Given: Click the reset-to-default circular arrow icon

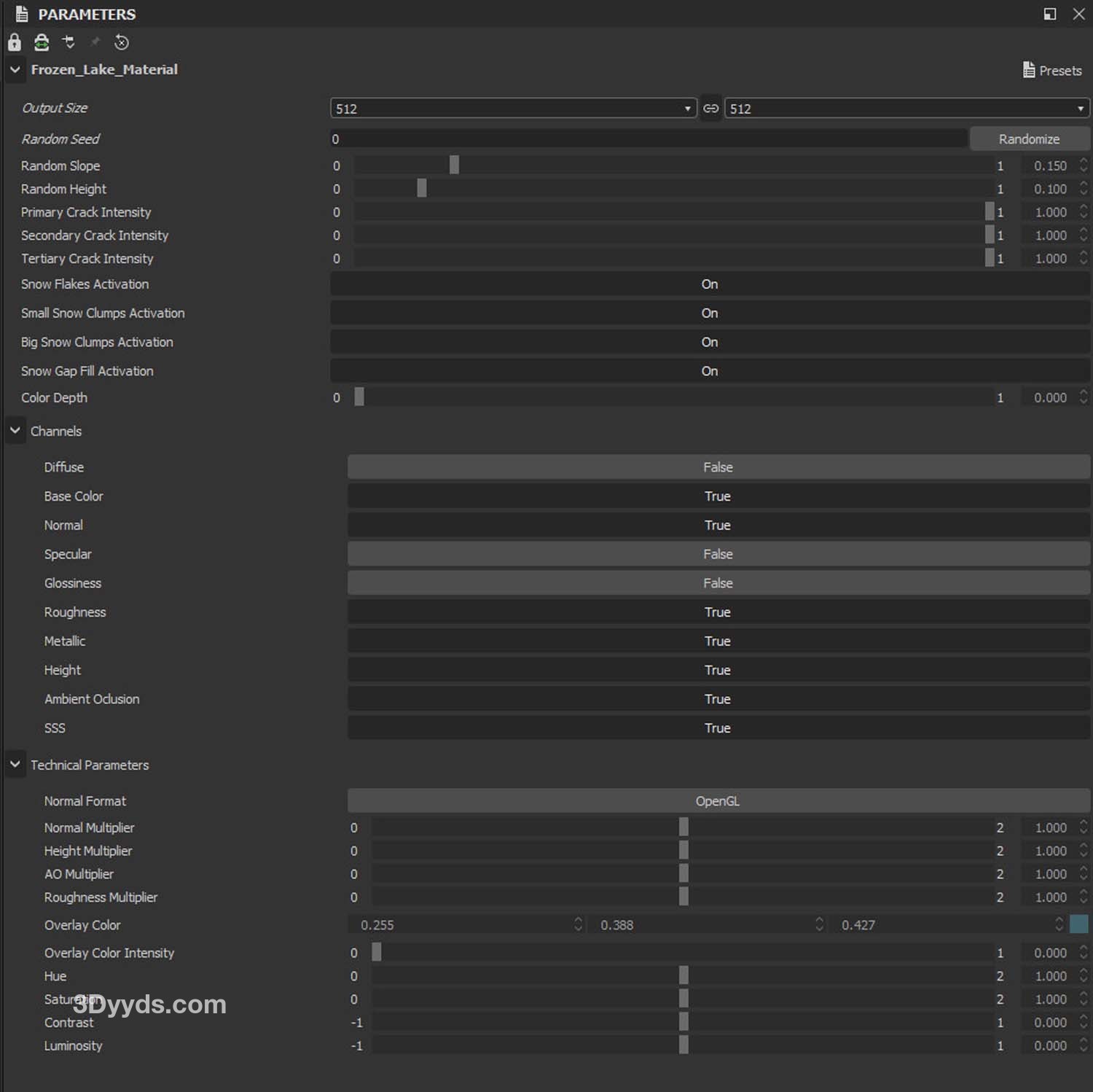Looking at the screenshot, I should 122,42.
